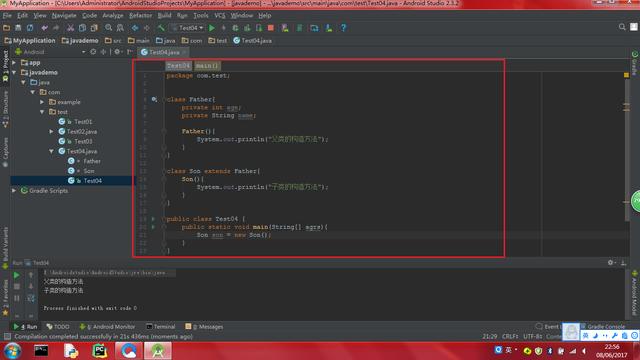The width and height of the screenshot is (640, 360).
Task: Click the SDK Manager download icon
Action: 329,28
